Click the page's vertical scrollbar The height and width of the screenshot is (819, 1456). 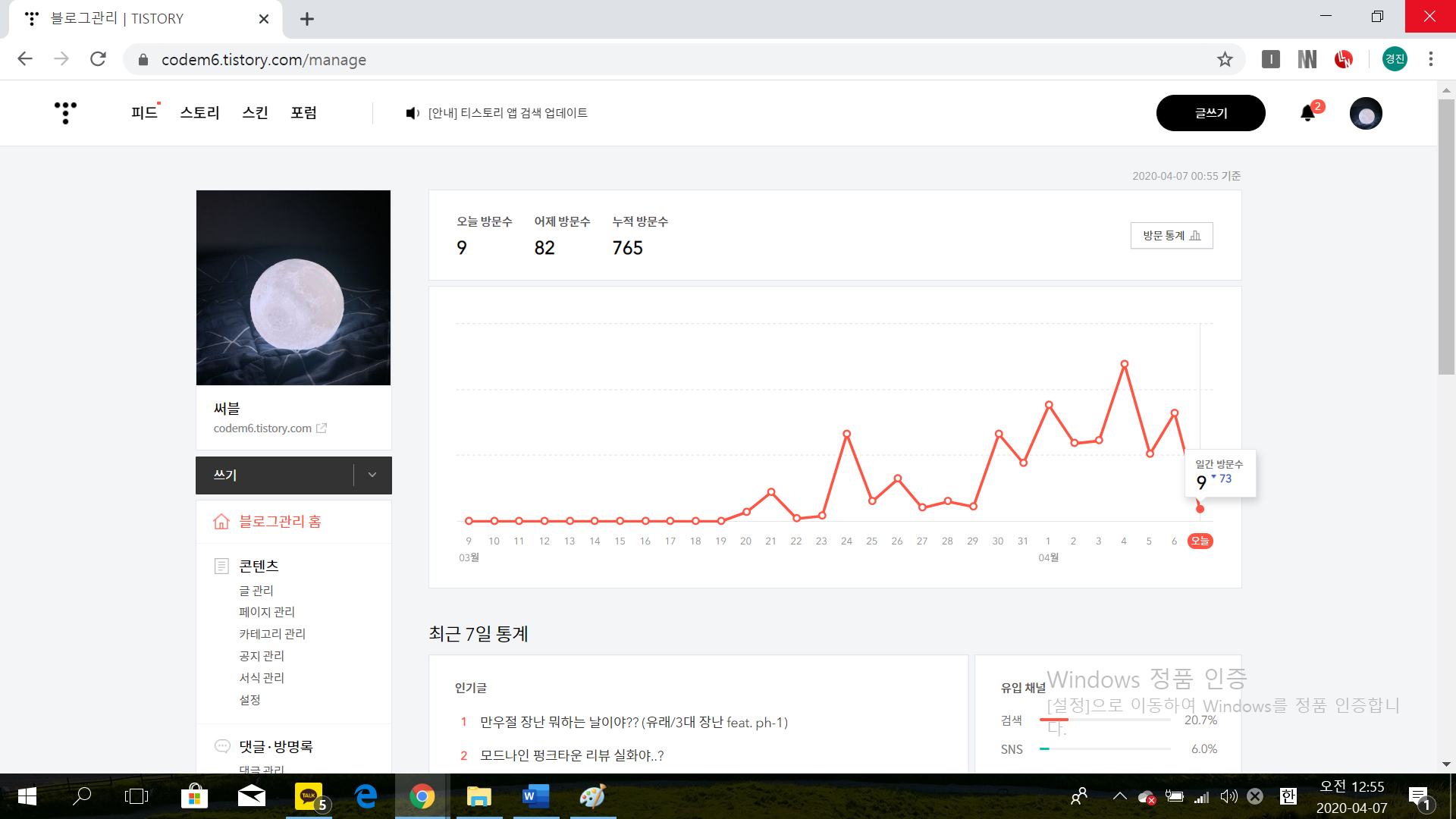[1446, 237]
